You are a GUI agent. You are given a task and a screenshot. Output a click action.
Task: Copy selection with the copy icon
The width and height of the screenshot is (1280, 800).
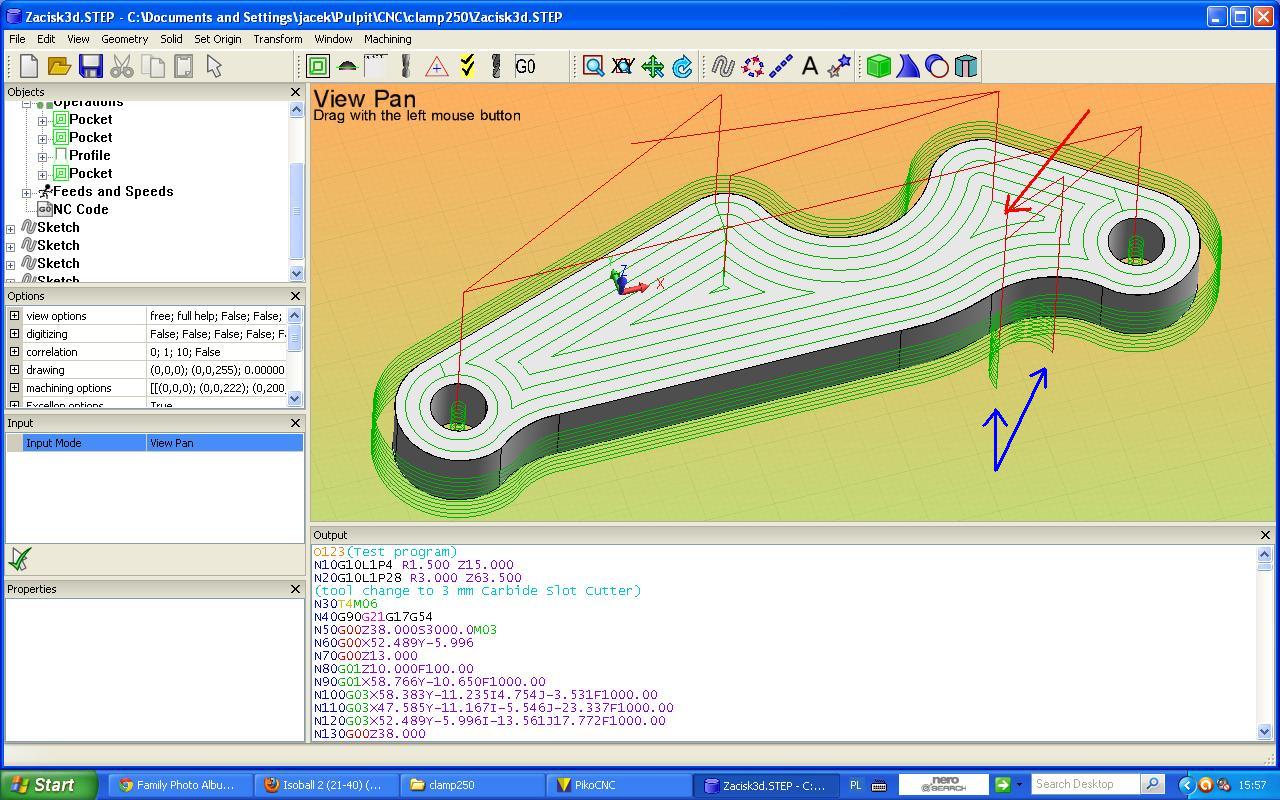pos(153,66)
